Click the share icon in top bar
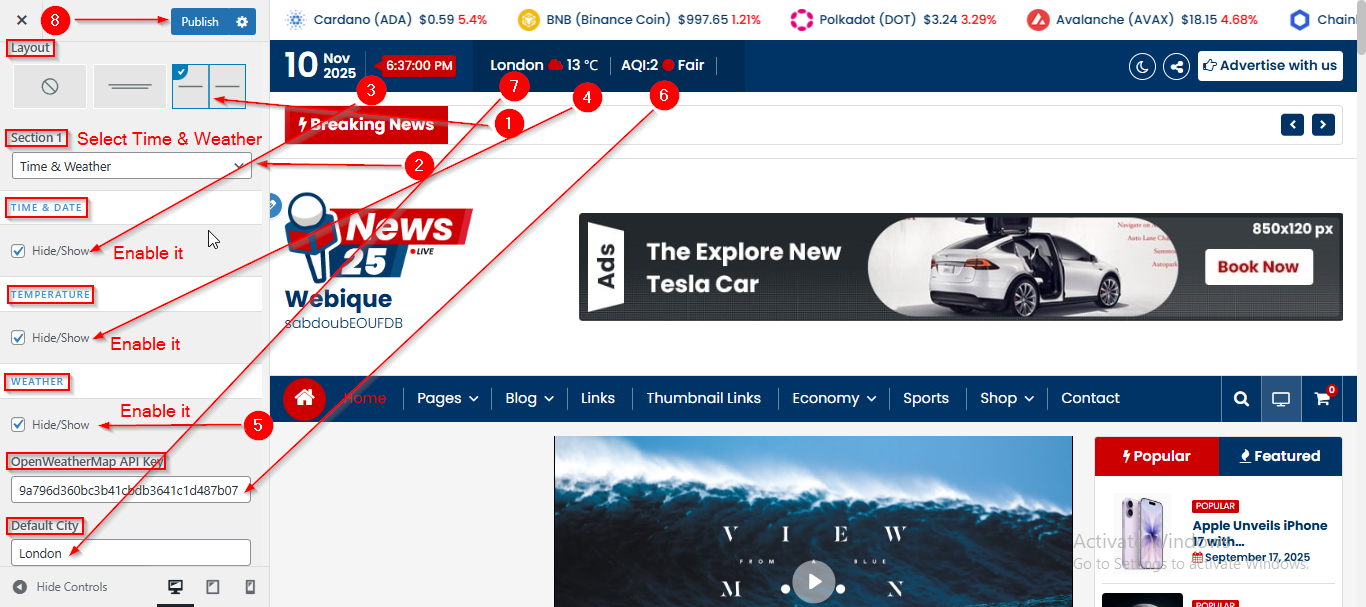This screenshot has height=607, width=1366. coord(1177,66)
